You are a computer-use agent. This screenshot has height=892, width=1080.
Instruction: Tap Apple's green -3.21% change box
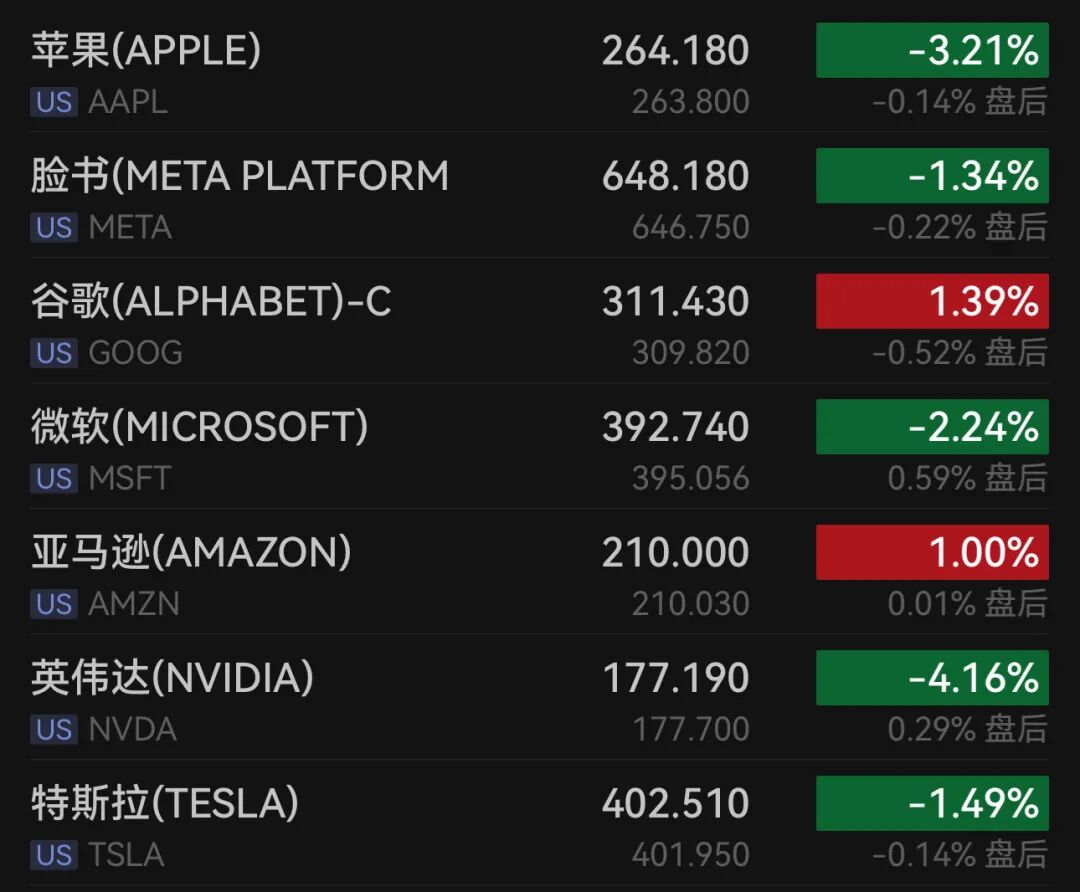click(932, 50)
